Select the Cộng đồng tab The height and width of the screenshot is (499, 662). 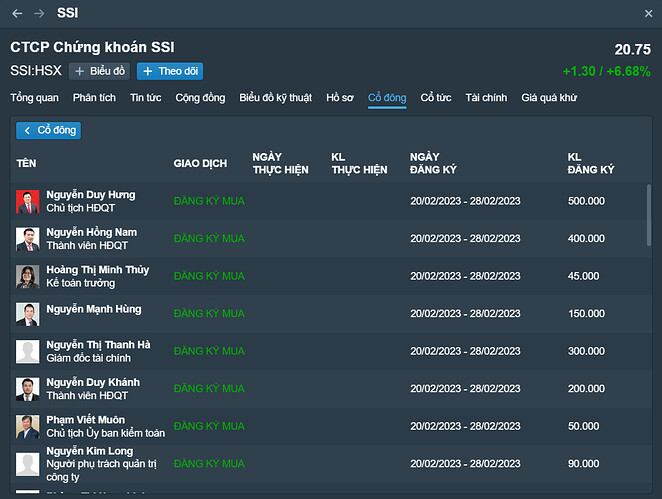pyautogui.click(x=200, y=98)
